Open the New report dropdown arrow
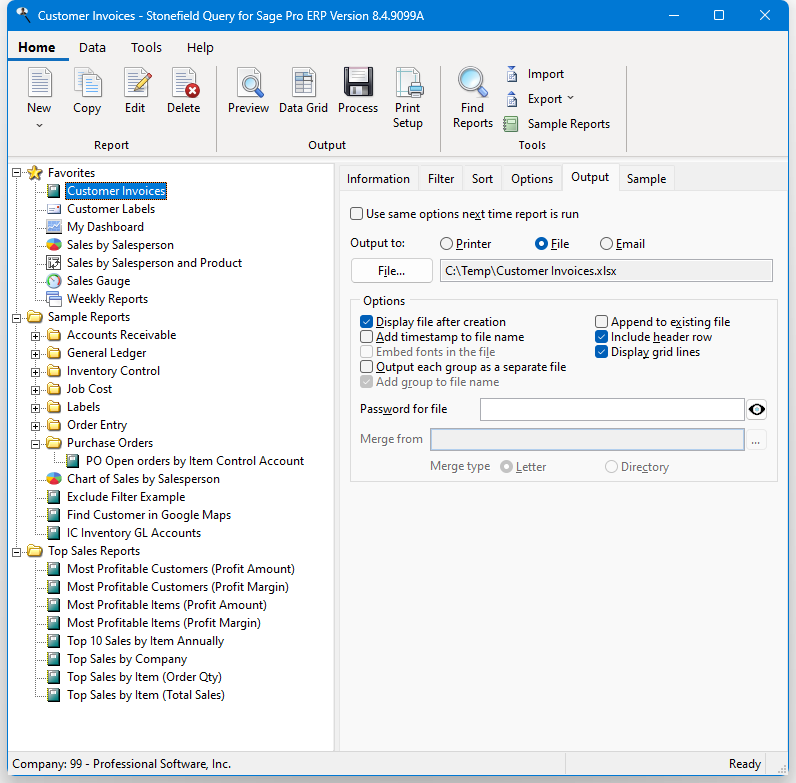 tap(39, 125)
